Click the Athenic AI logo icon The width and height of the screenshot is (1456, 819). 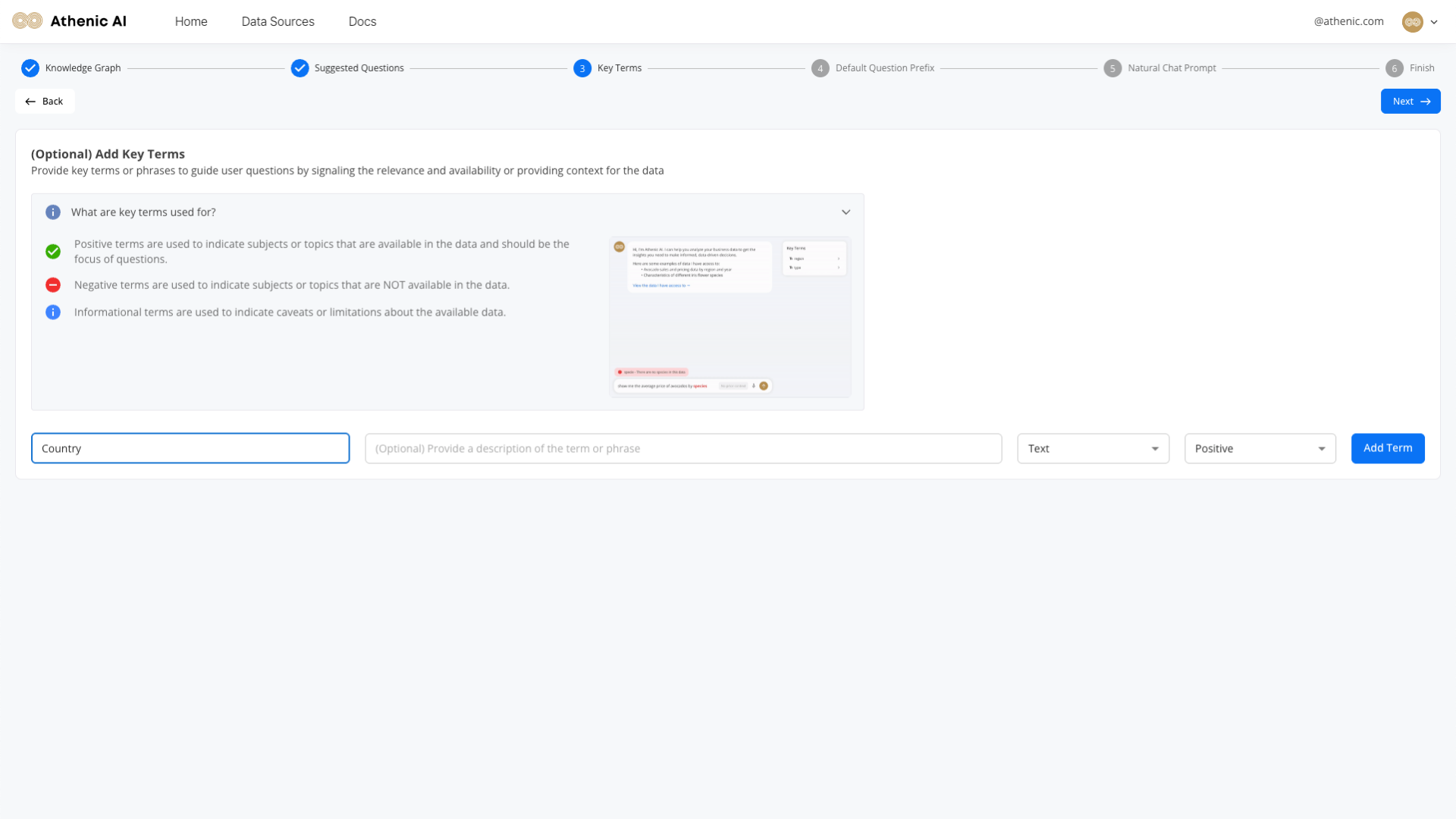[27, 21]
